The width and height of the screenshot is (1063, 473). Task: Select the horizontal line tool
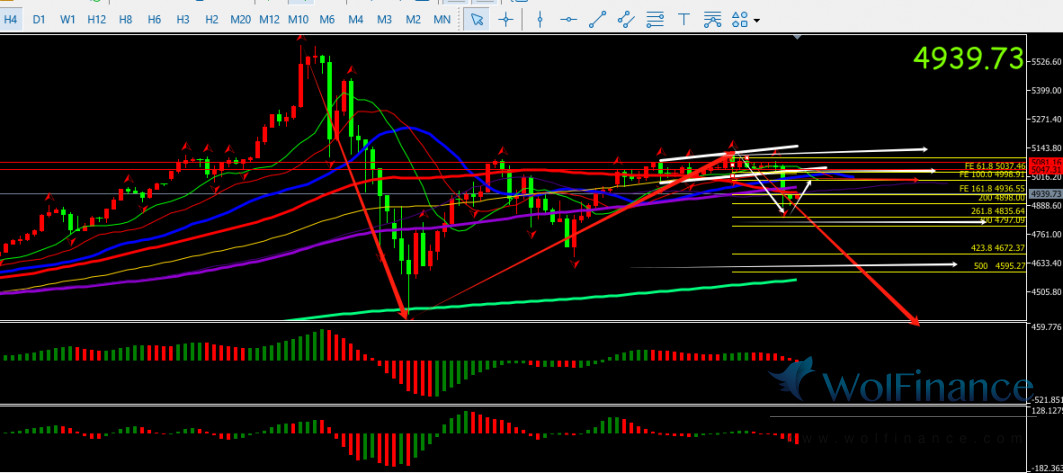[x=568, y=19]
